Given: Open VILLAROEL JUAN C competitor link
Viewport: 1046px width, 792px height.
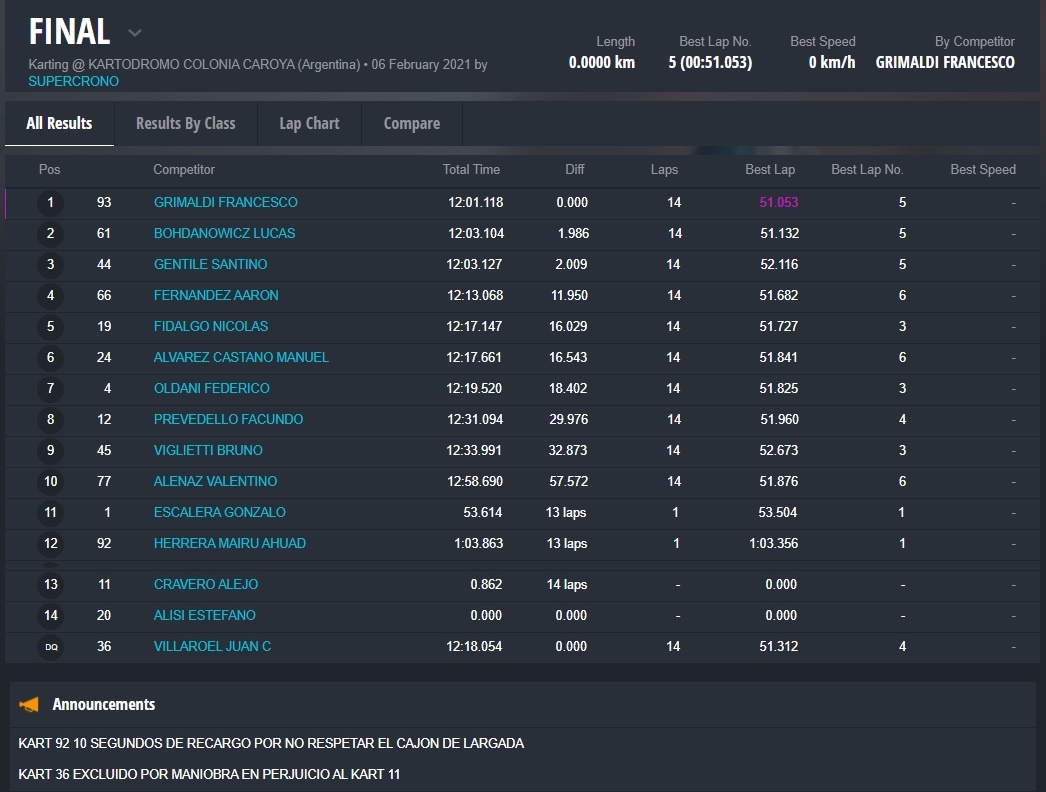Looking at the screenshot, I should coord(212,647).
